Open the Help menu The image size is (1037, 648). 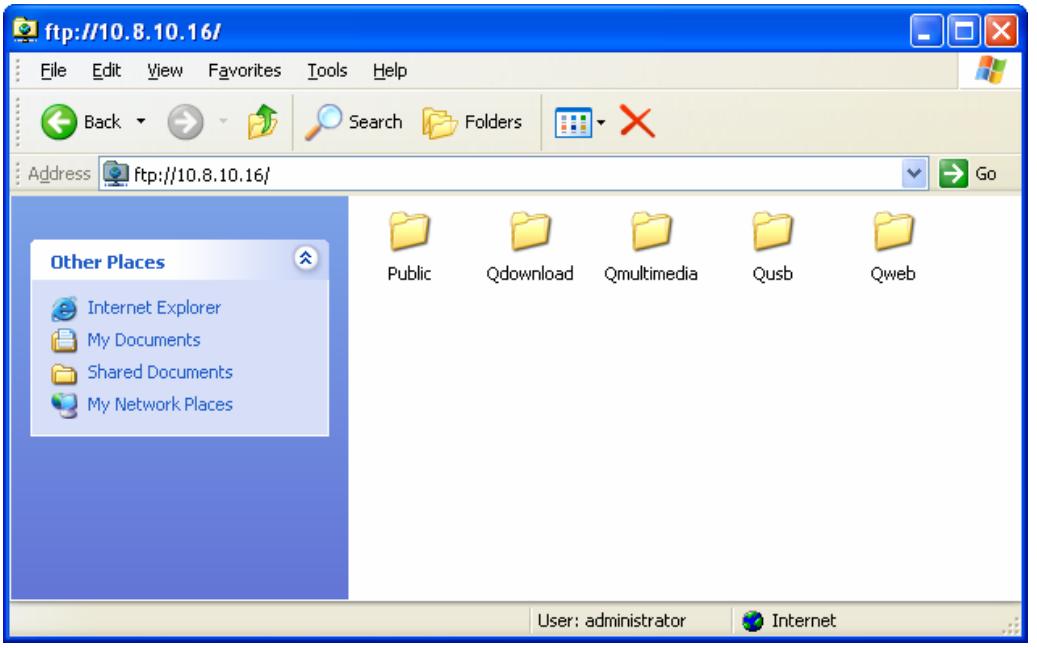point(390,70)
